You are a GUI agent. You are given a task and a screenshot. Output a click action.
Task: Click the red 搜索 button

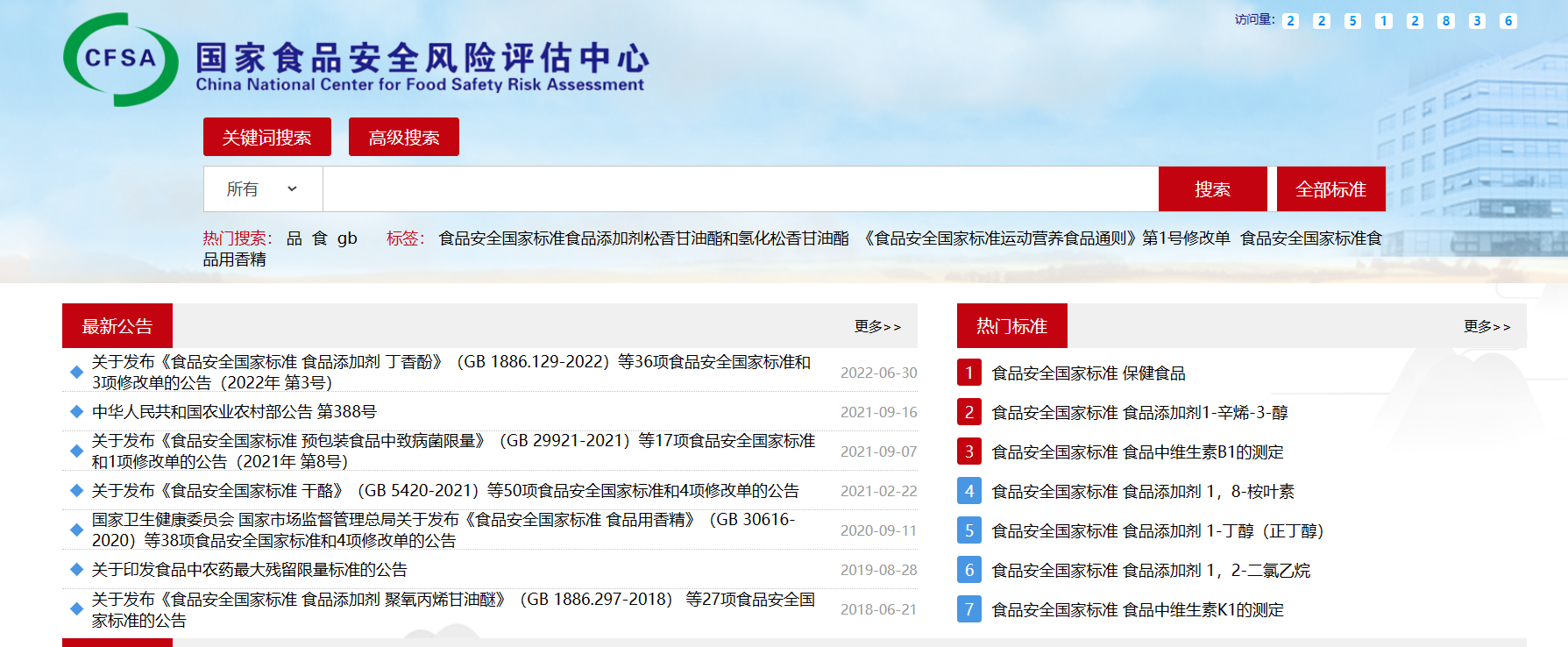click(x=1213, y=189)
